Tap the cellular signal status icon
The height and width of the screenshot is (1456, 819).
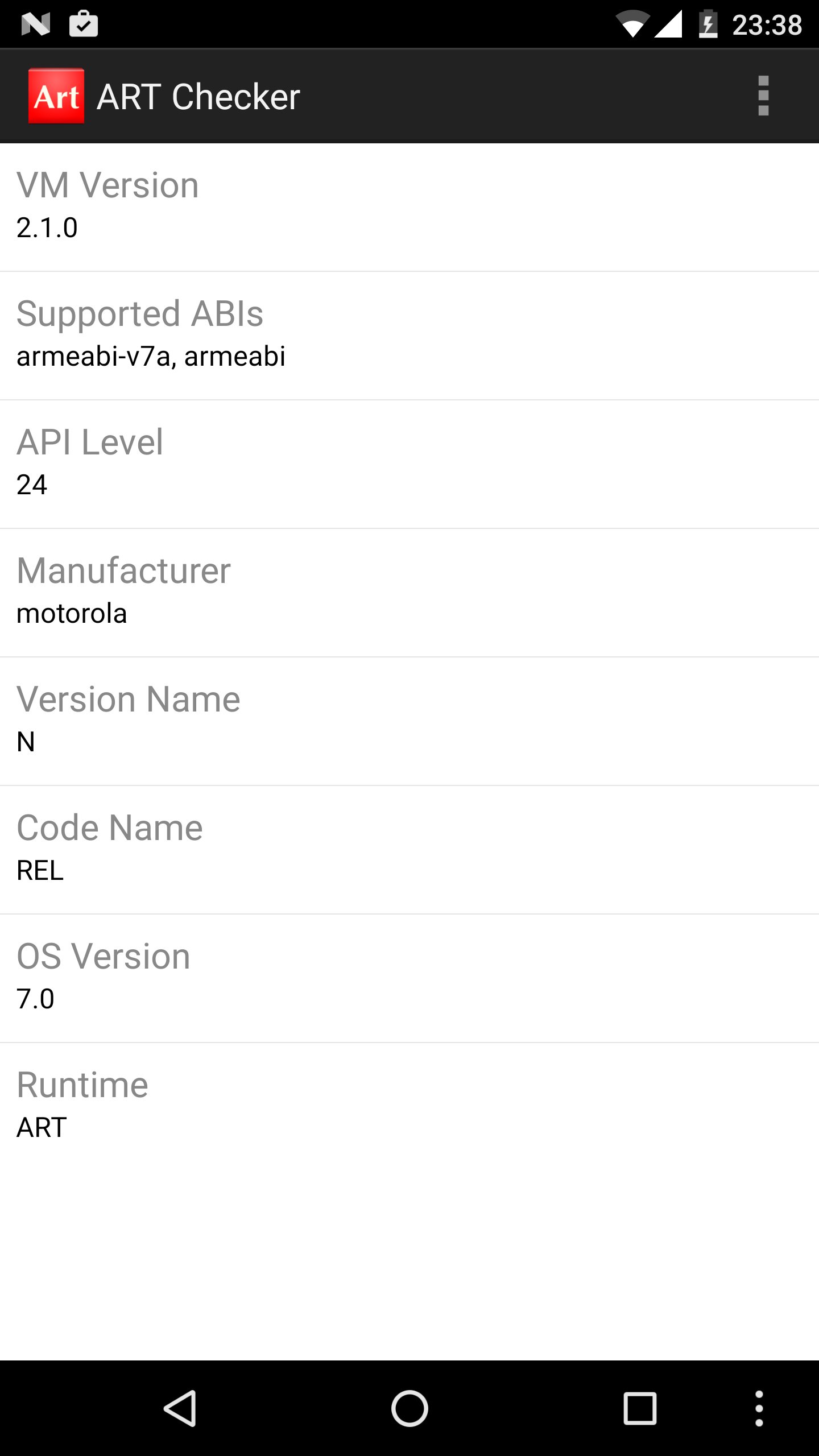click(668, 24)
